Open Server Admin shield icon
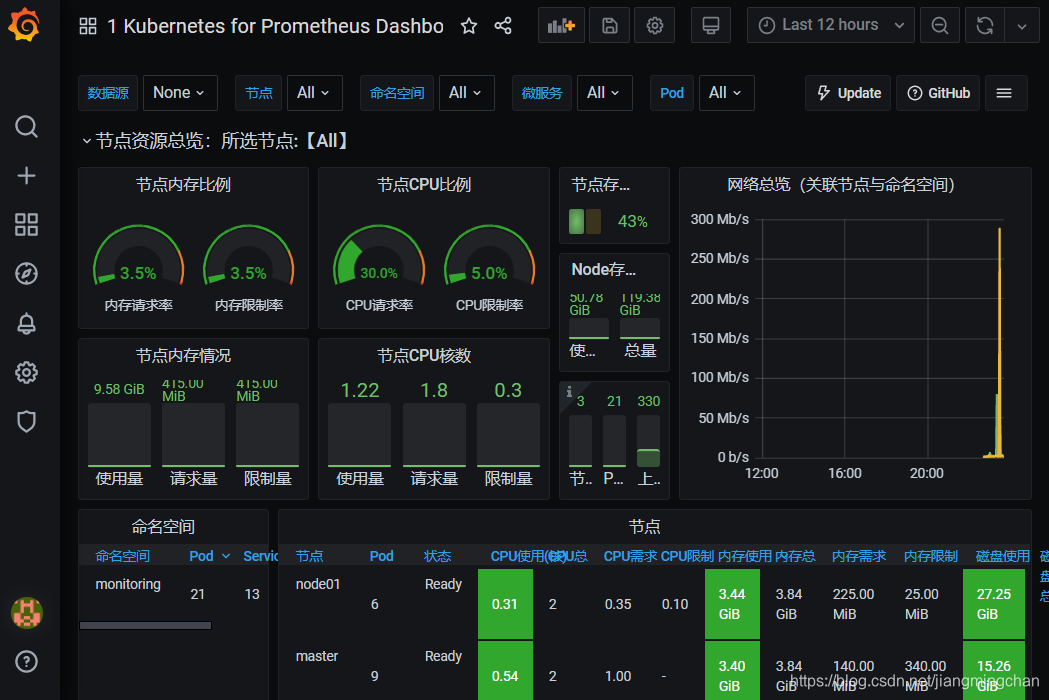The image size is (1049, 700). (26, 422)
